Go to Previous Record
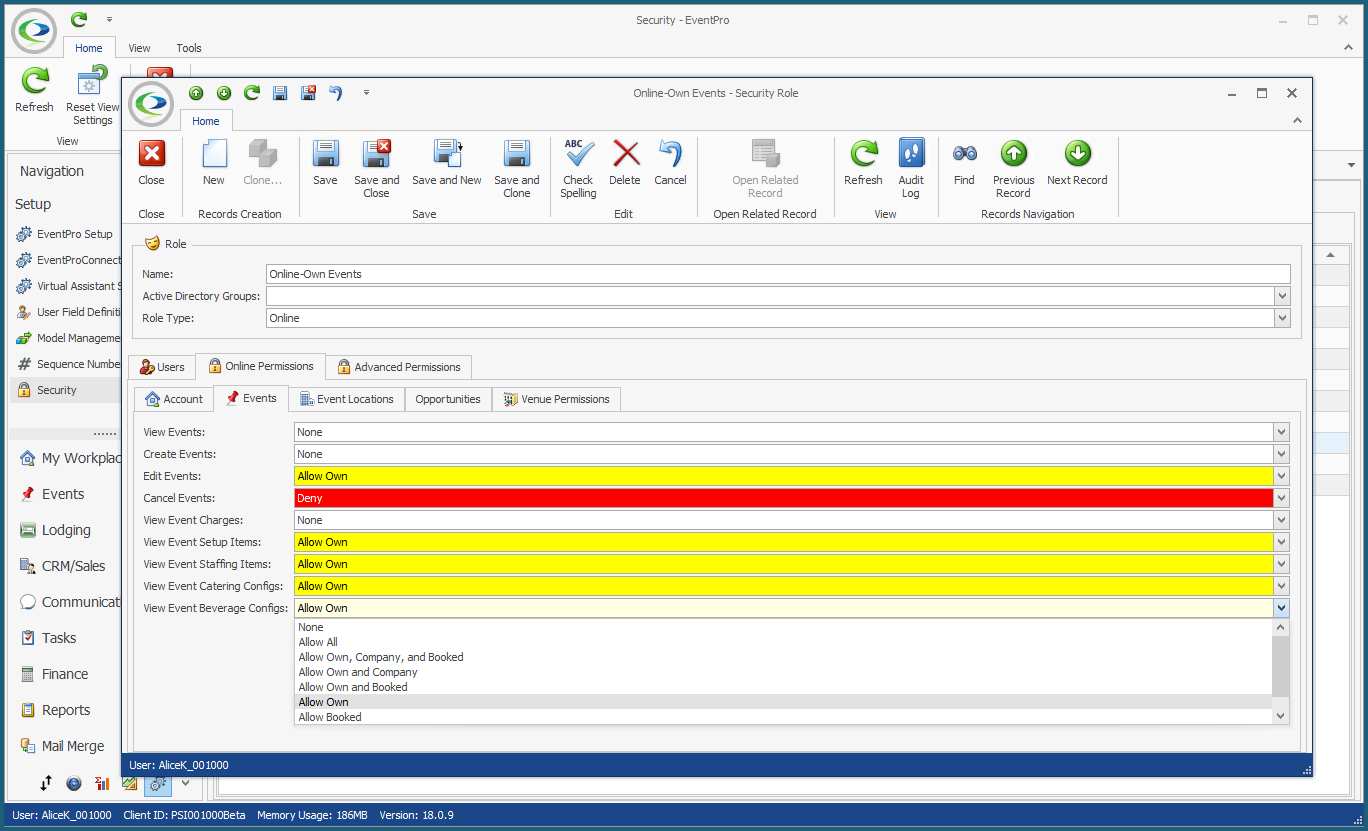Viewport: 1368px width, 831px height. click(x=1013, y=169)
